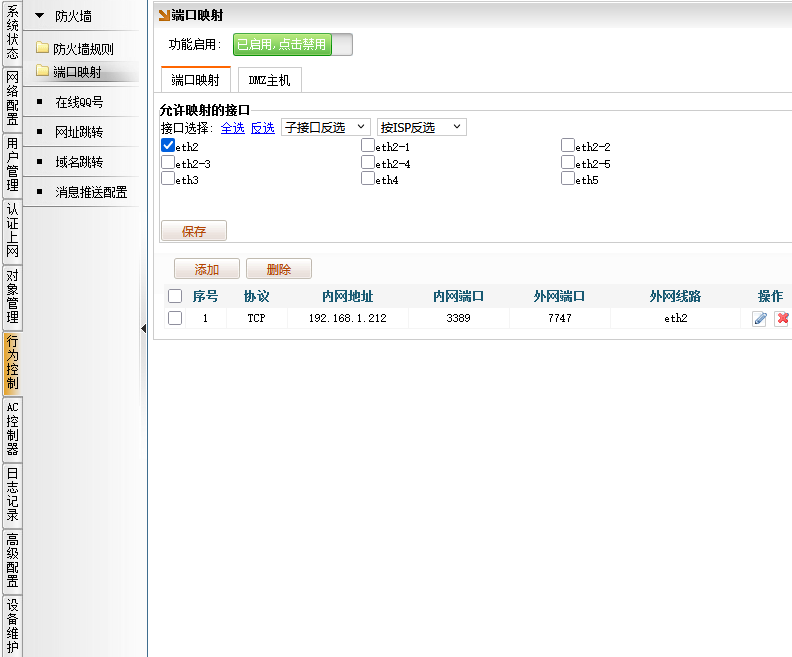Viewport: 792px width, 657px height.
Task: Open 认证上网 vertical tab
Action: click(x=12, y=231)
